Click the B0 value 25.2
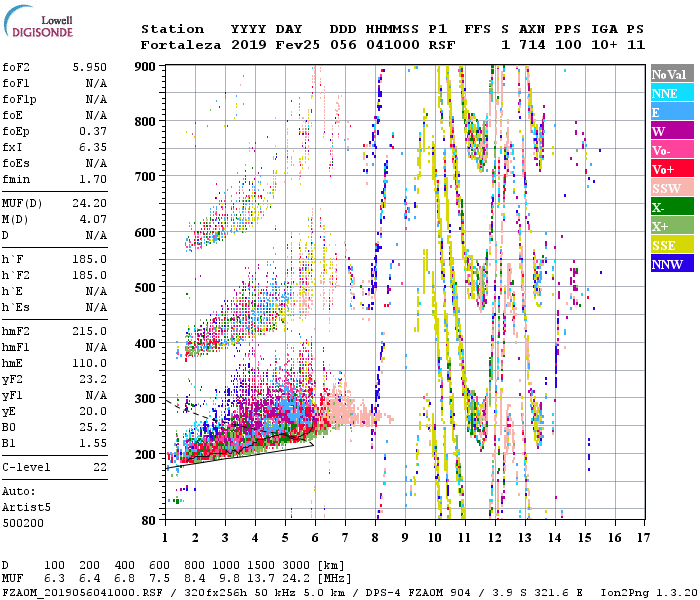Viewport: 700px width, 600px height. 93,427
